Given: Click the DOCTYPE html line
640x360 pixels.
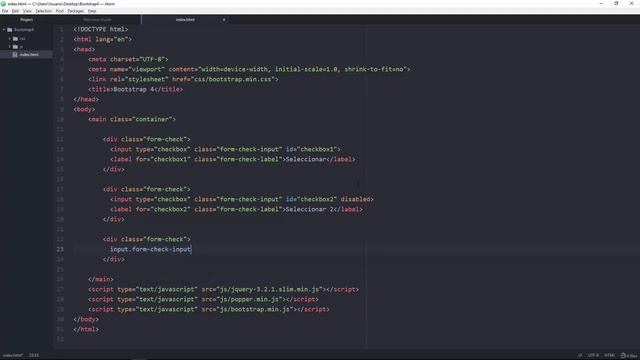Looking at the screenshot, I should pyautogui.click(x=101, y=29).
